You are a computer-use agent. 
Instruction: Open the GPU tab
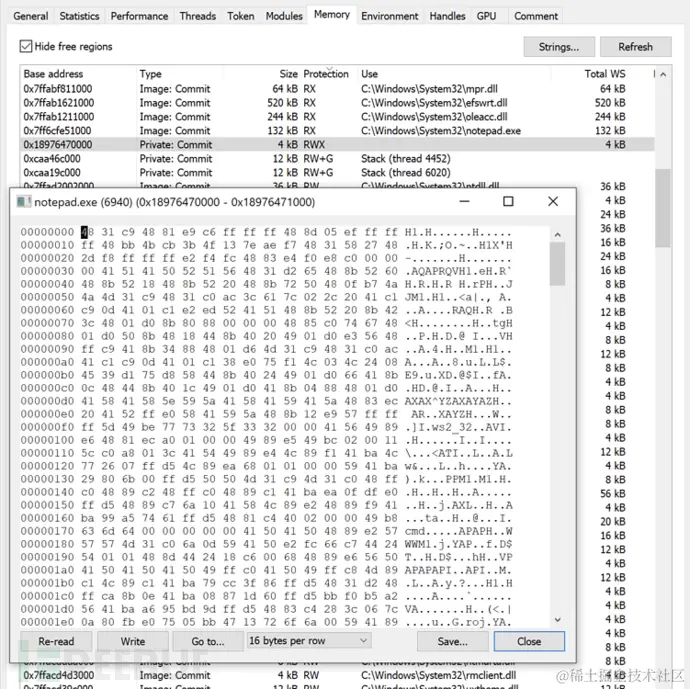486,16
